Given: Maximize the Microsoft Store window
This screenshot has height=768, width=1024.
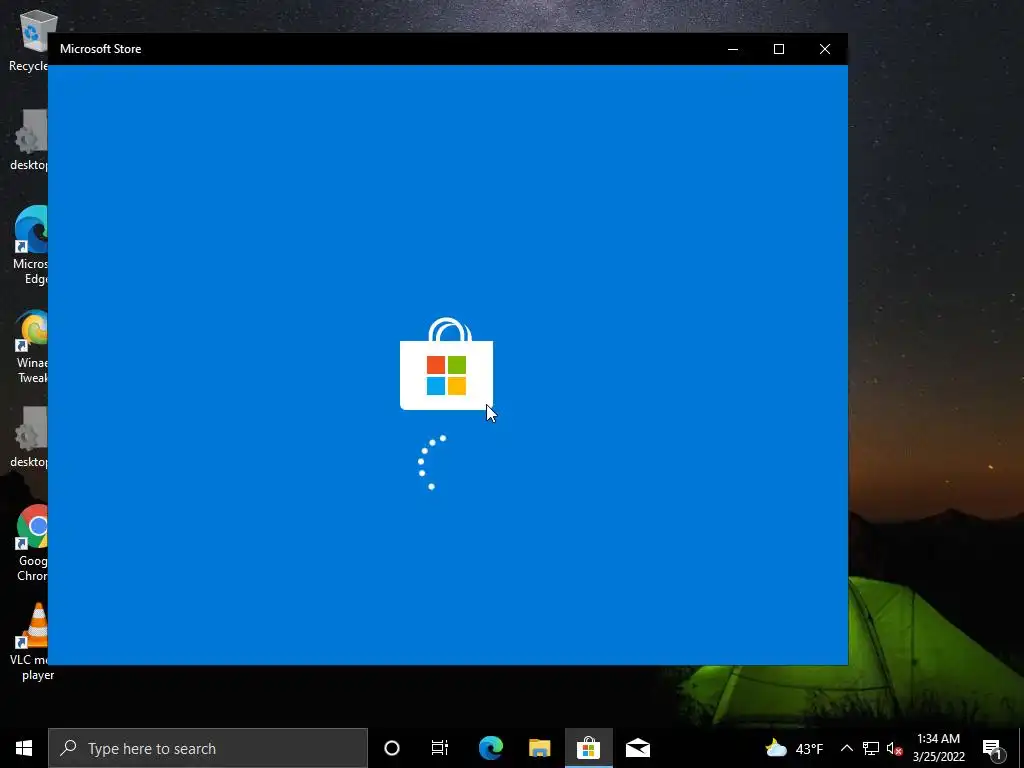Looking at the screenshot, I should [x=778, y=49].
